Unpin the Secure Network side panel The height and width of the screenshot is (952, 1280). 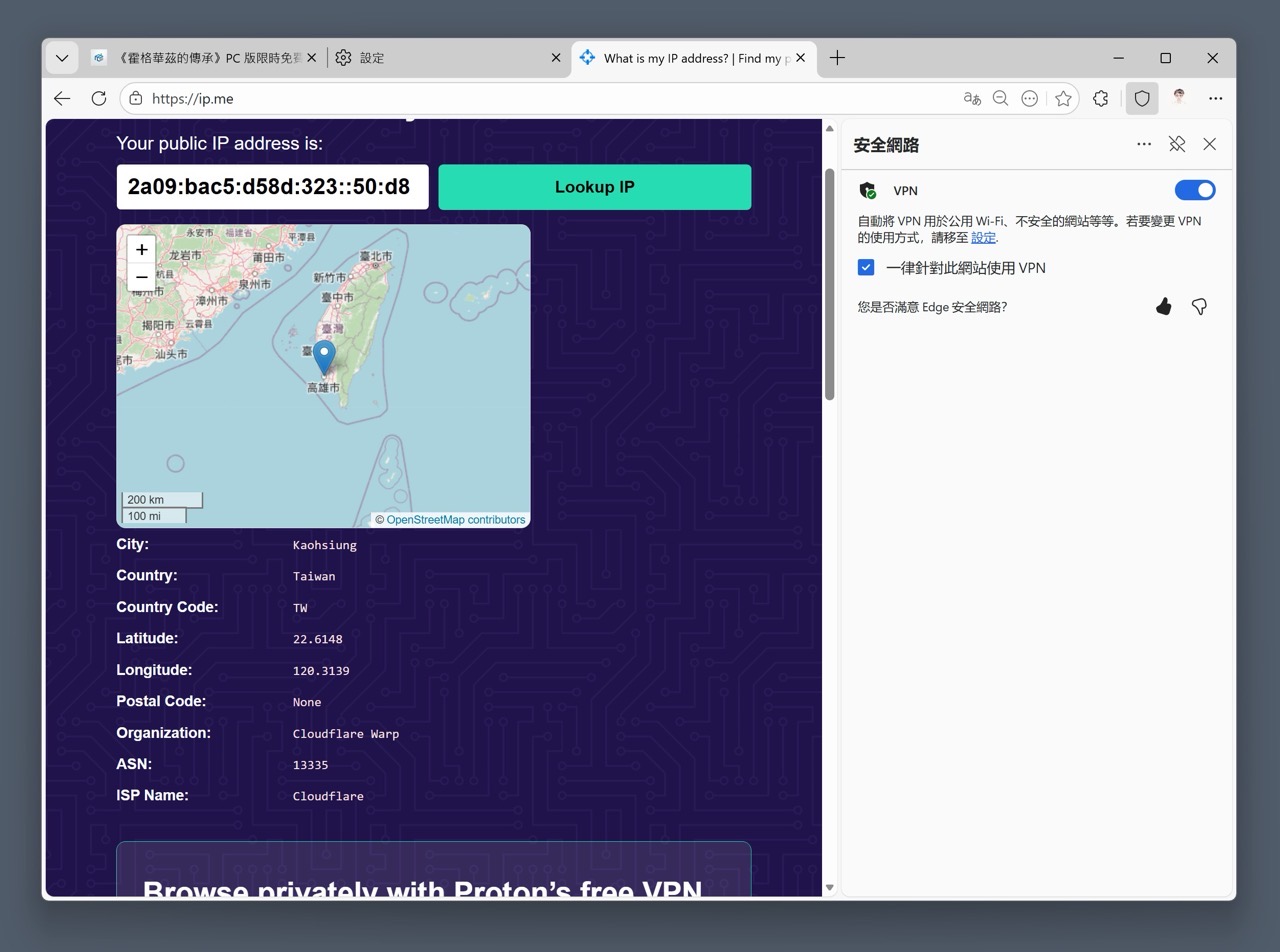(x=1177, y=144)
